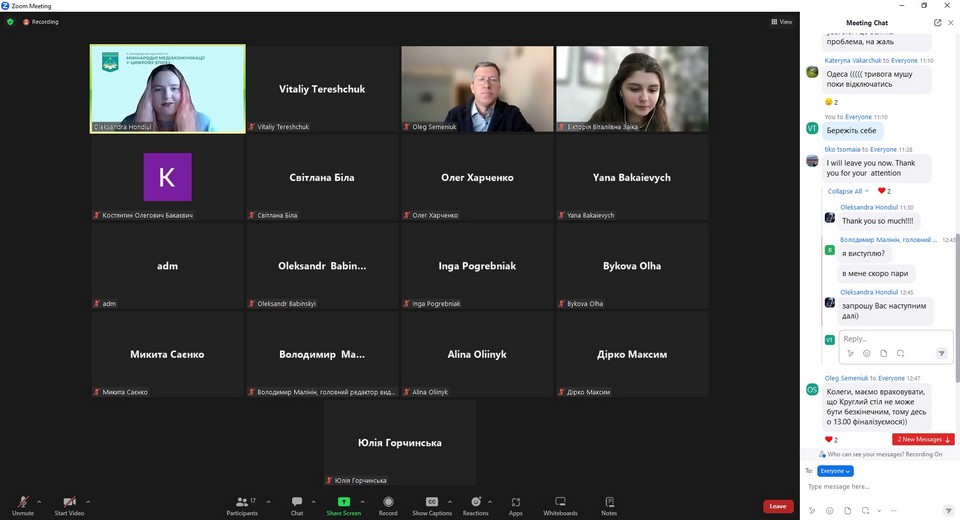Image resolution: width=960 pixels, height=520 pixels.
Task: Open the View layout menu
Action: pyautogui.click(x=781, y=21)
